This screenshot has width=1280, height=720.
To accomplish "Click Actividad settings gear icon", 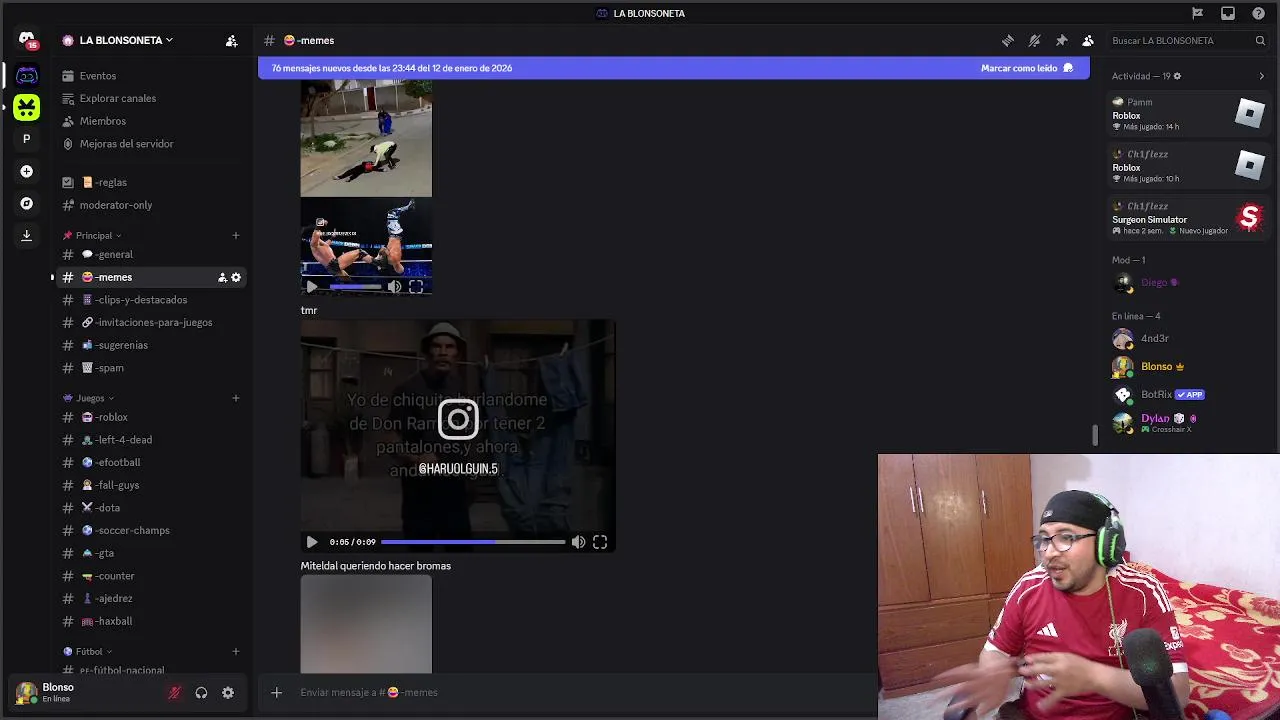I will point(1177,76).
